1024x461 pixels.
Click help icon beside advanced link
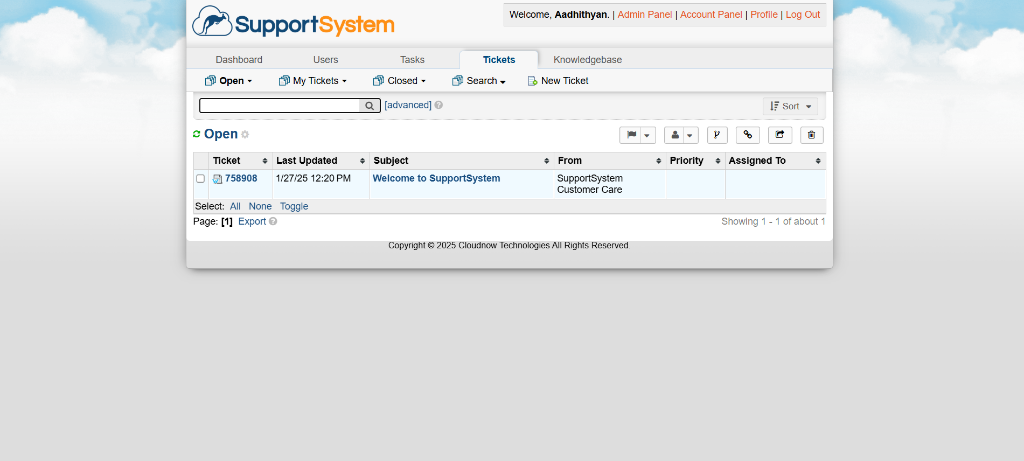point(438,105)
